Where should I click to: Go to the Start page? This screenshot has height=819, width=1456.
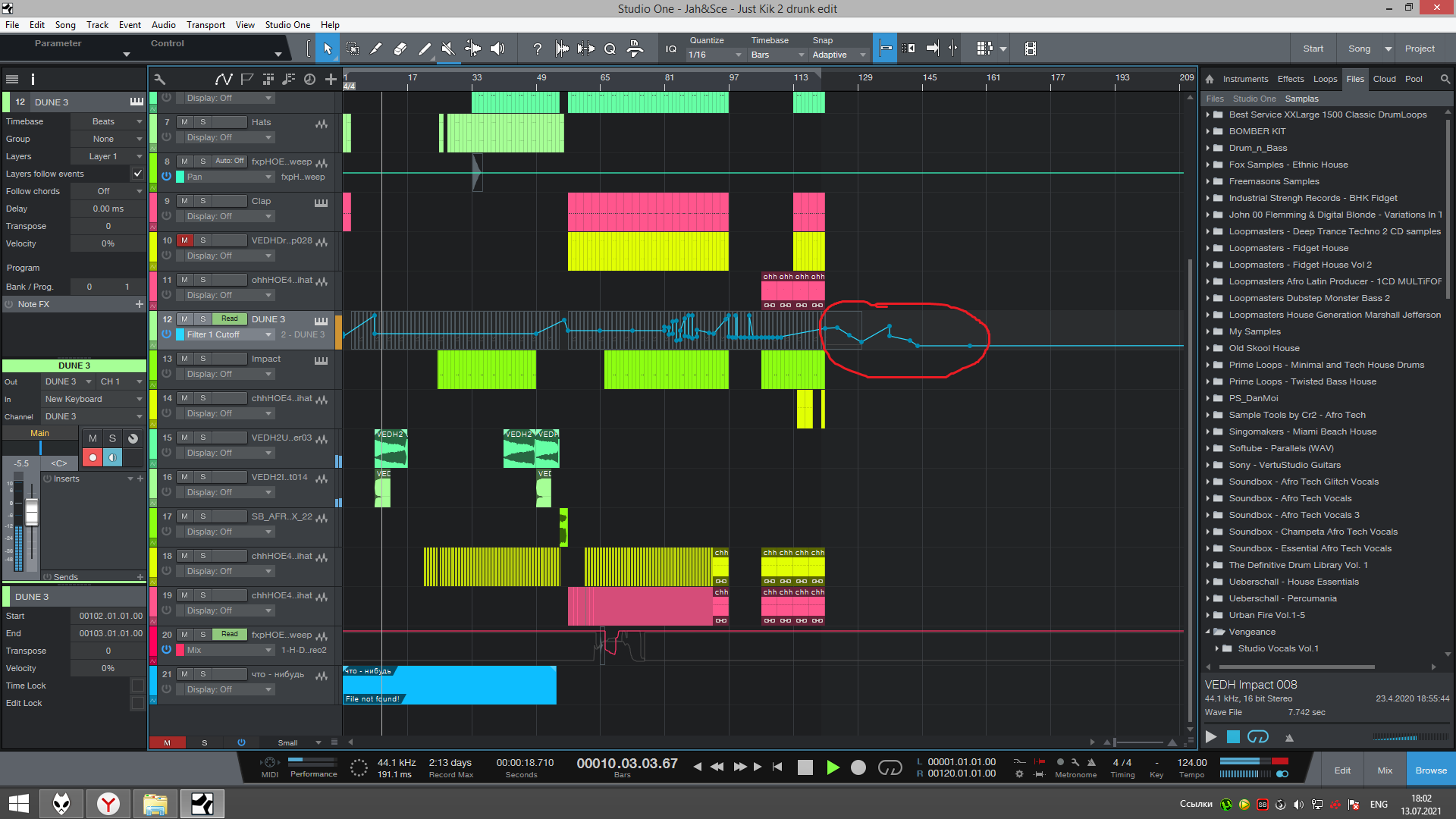click(1313, 49)
